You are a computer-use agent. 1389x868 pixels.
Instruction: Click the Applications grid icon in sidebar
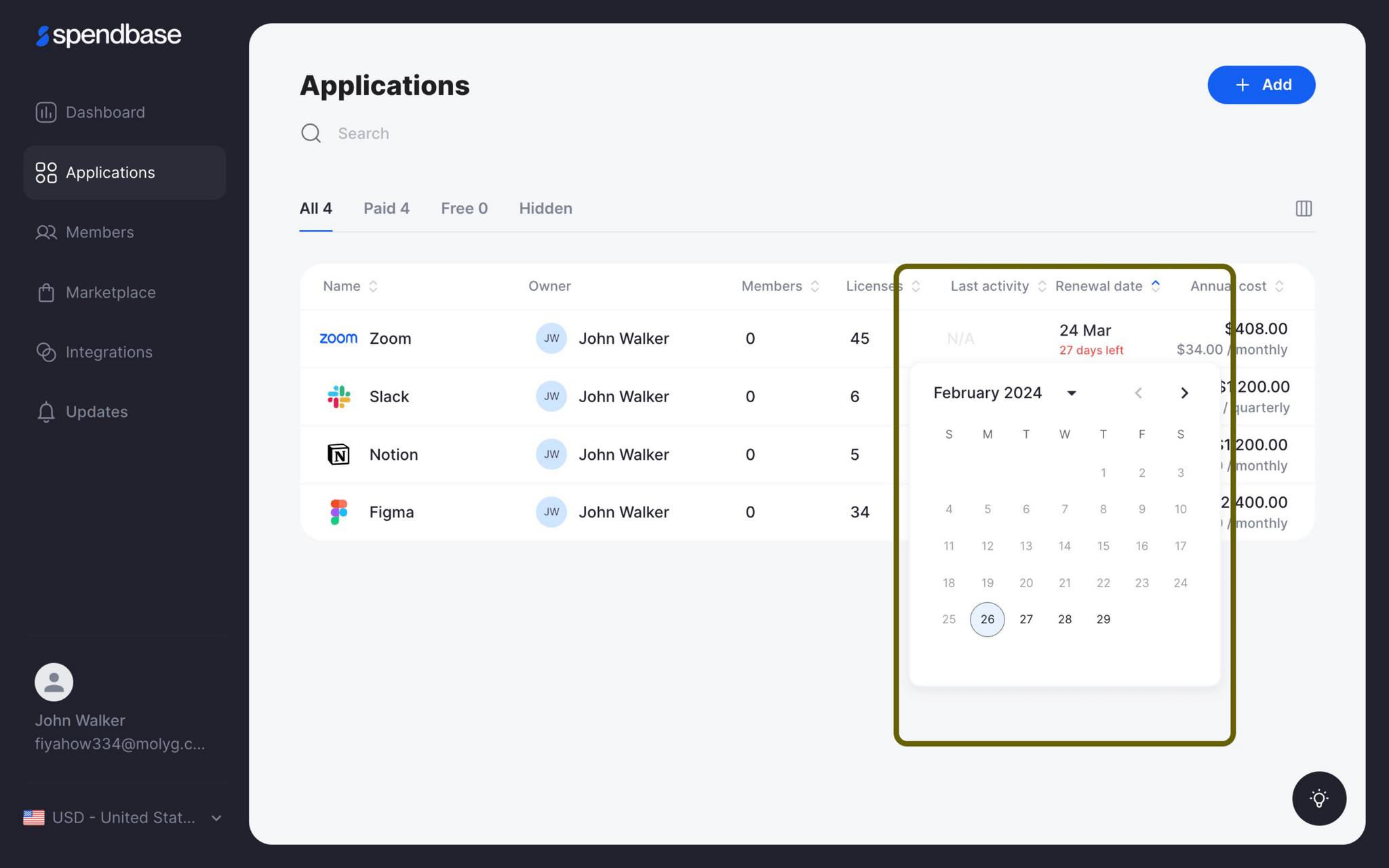(46, 172)
